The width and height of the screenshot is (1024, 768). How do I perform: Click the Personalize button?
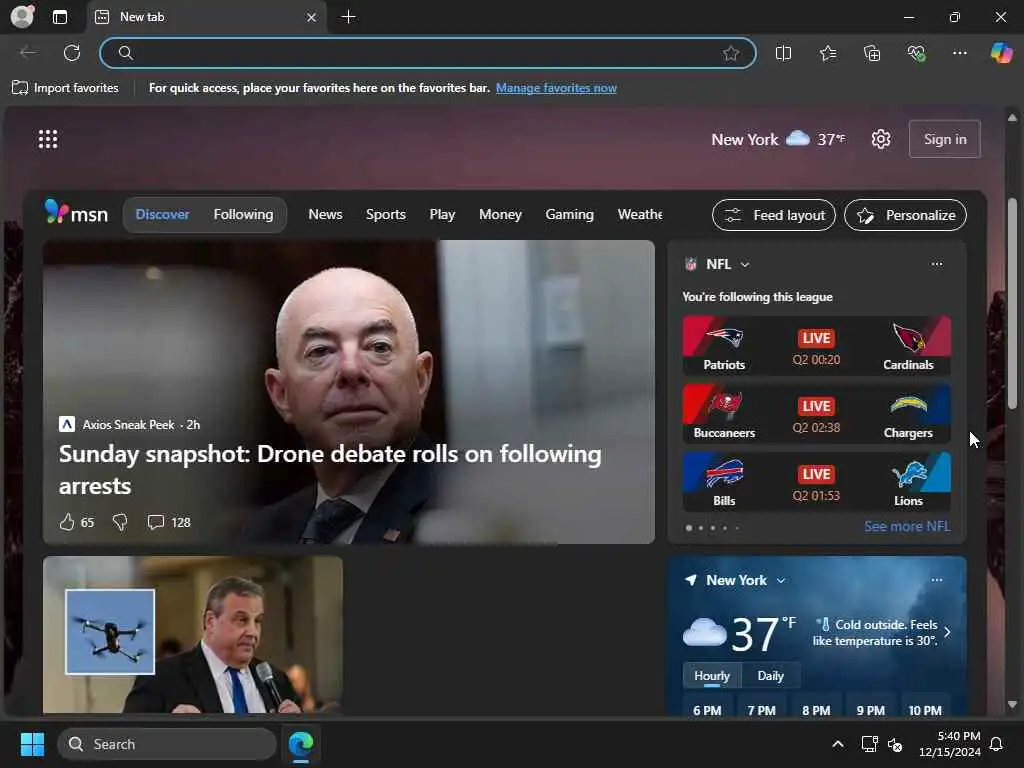click(905, 215)
